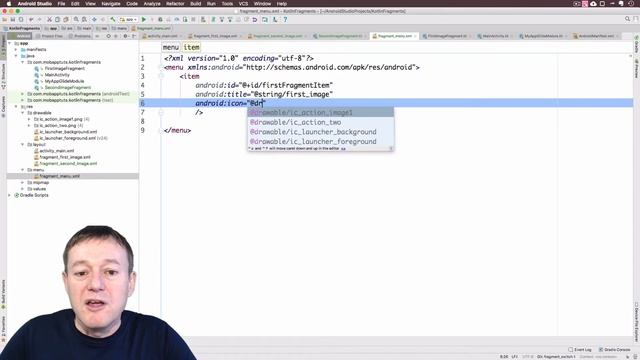Select activity_main.xml in project tree
The image size is (640, 360).
pyautogui.click(x=57, y=151)
